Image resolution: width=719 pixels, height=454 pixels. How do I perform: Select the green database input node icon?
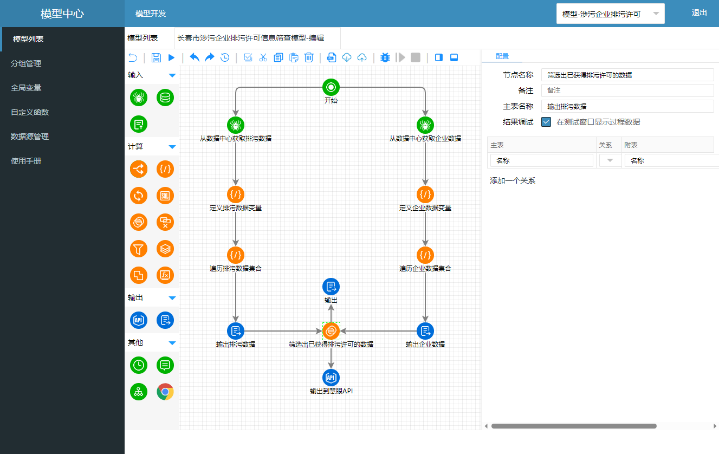tap(165, 97)
